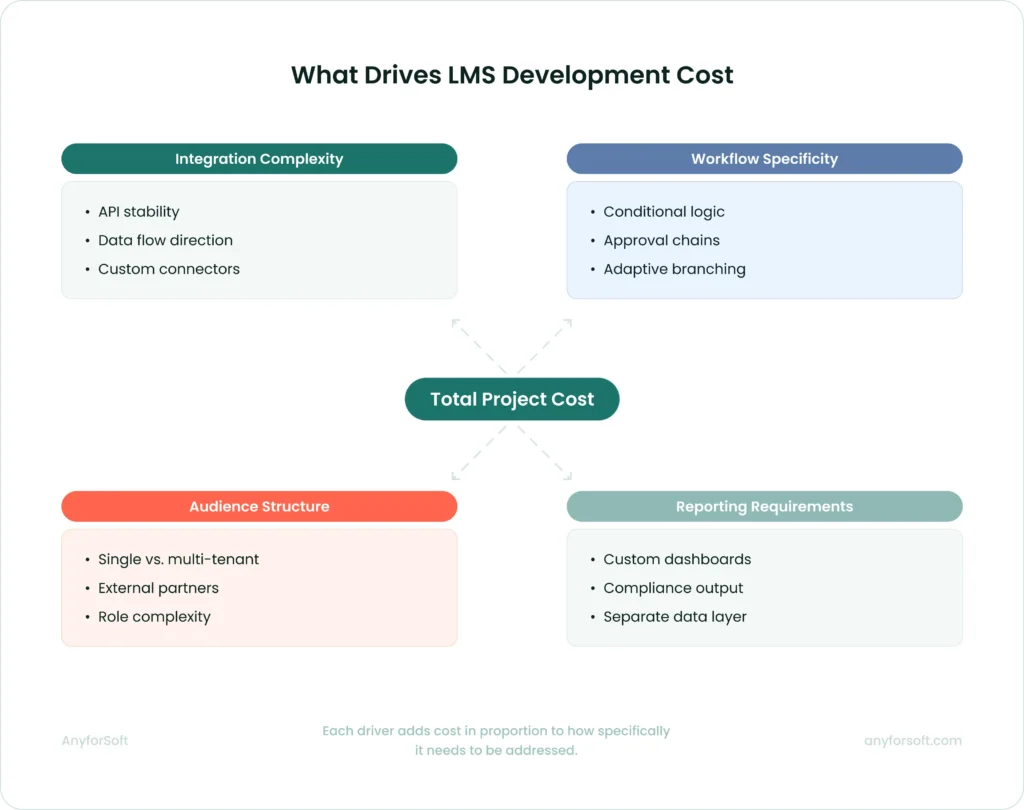Click the What Drives LMS Development Cost title
1024x810 pixels.
coord(512,76)
